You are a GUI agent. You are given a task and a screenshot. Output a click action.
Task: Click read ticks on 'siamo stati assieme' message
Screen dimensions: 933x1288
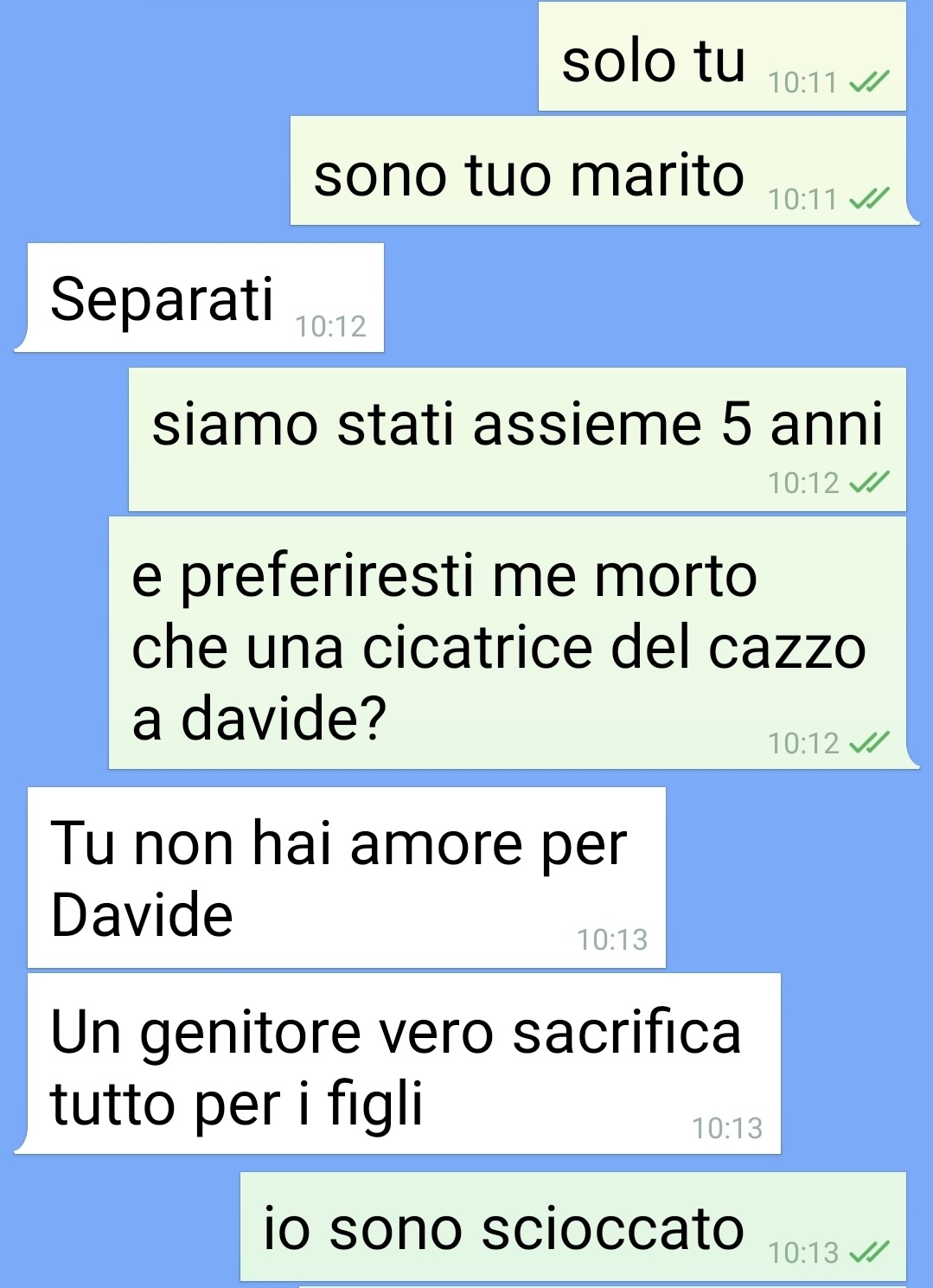(x=869, y=482)
